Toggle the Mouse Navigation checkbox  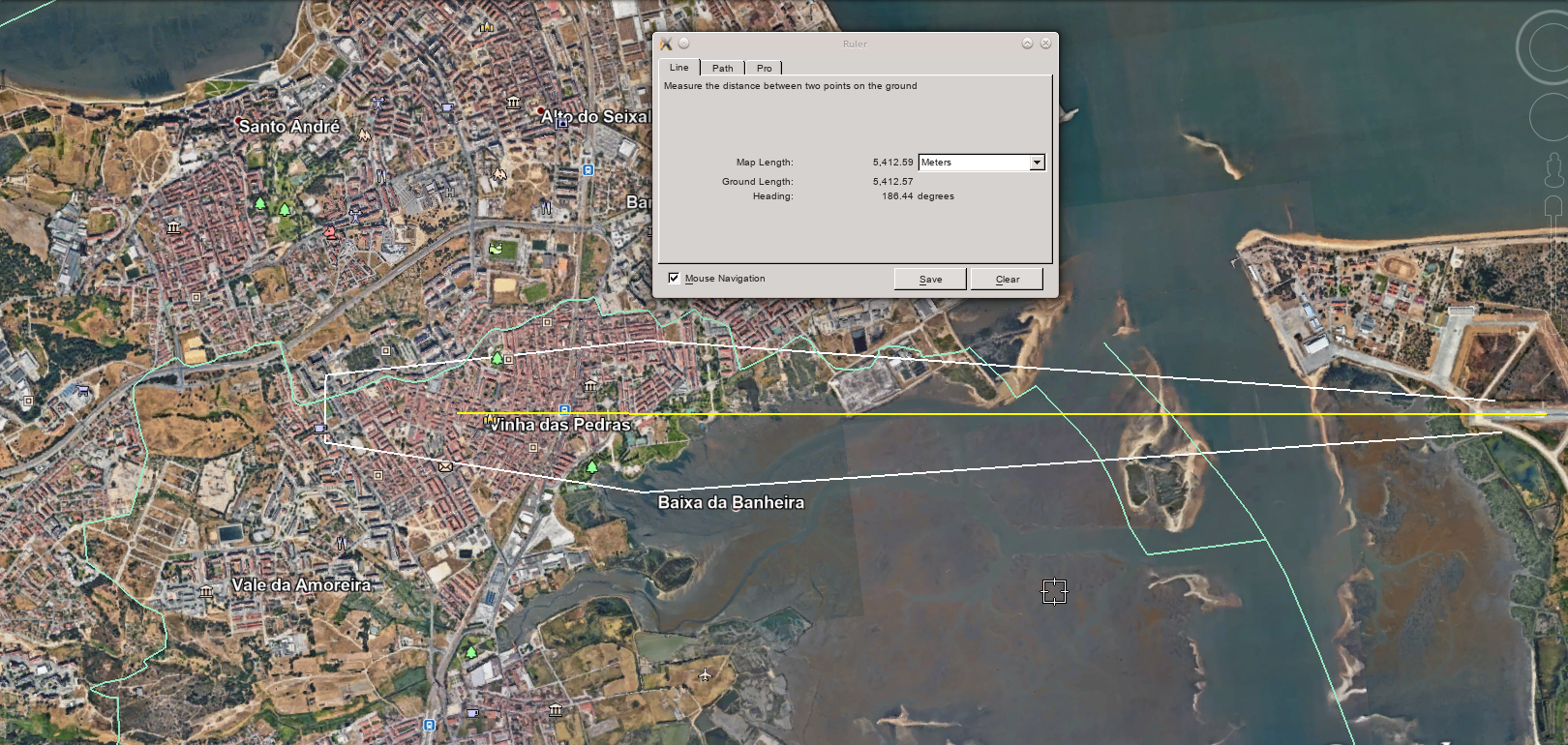click(x=674, y=278)
